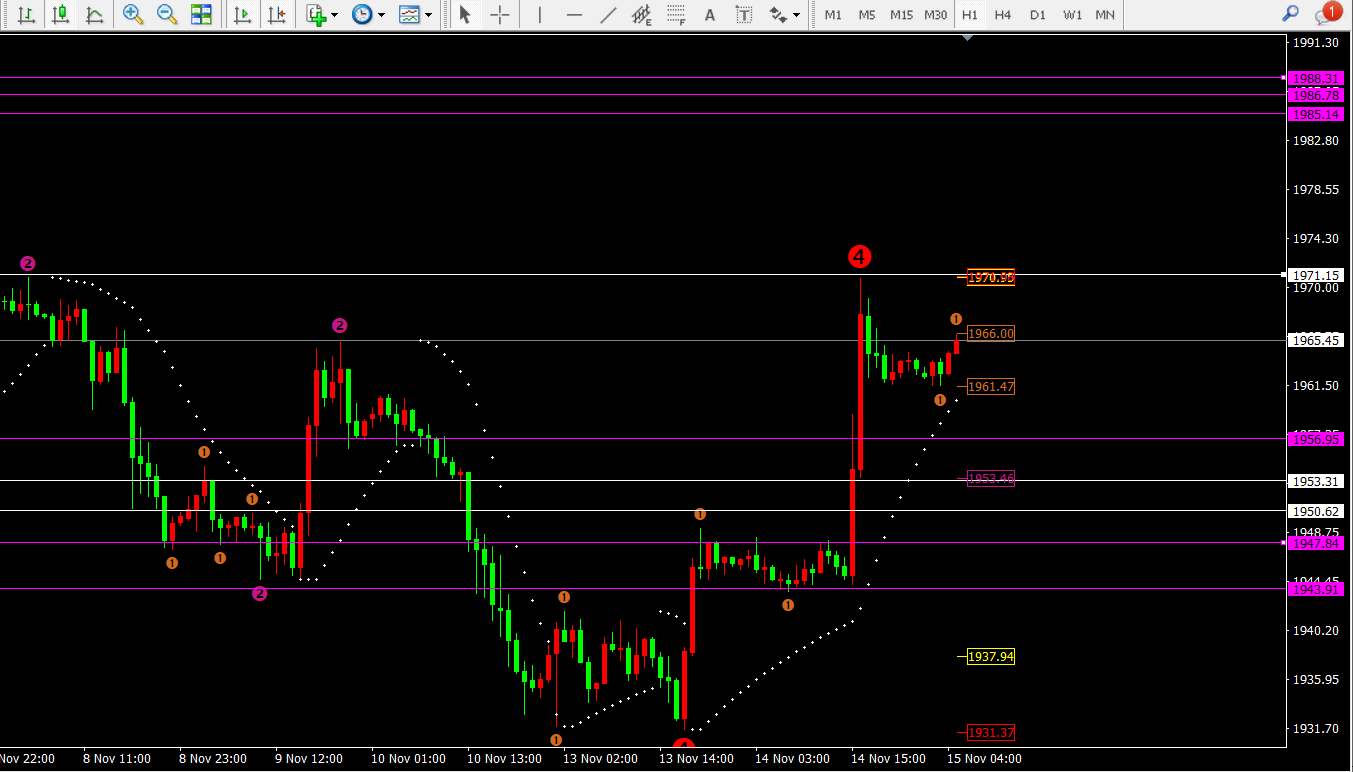Select the Fibonacci retracement tool
This screenshot has height=772, width=1353.
click(x=676, y=15)
